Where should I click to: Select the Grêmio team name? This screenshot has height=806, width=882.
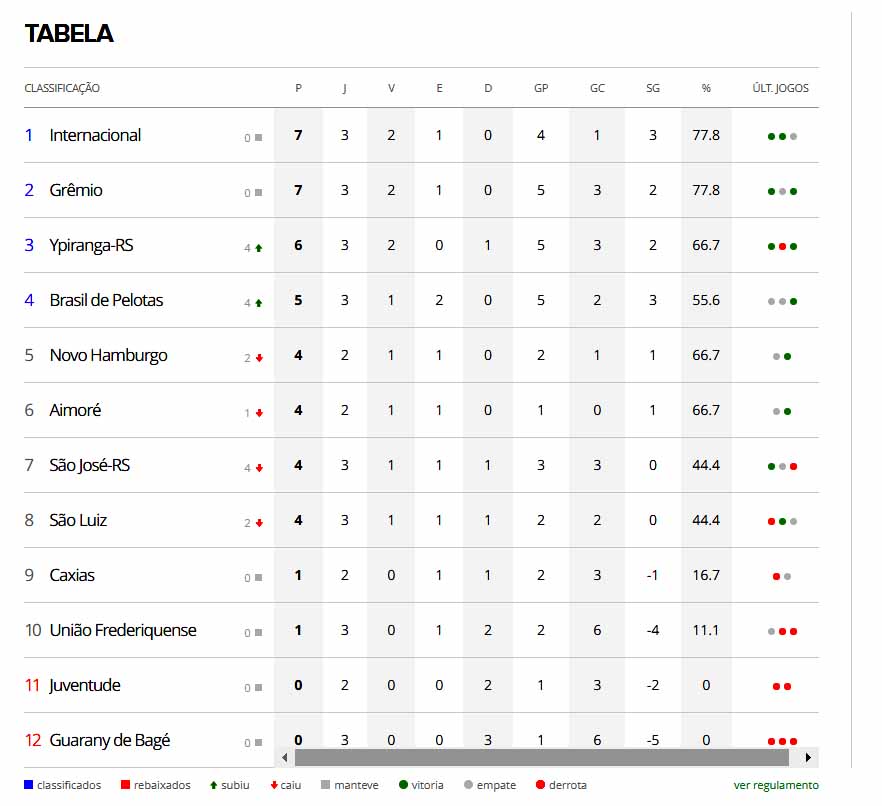click(x=76, y=190)
